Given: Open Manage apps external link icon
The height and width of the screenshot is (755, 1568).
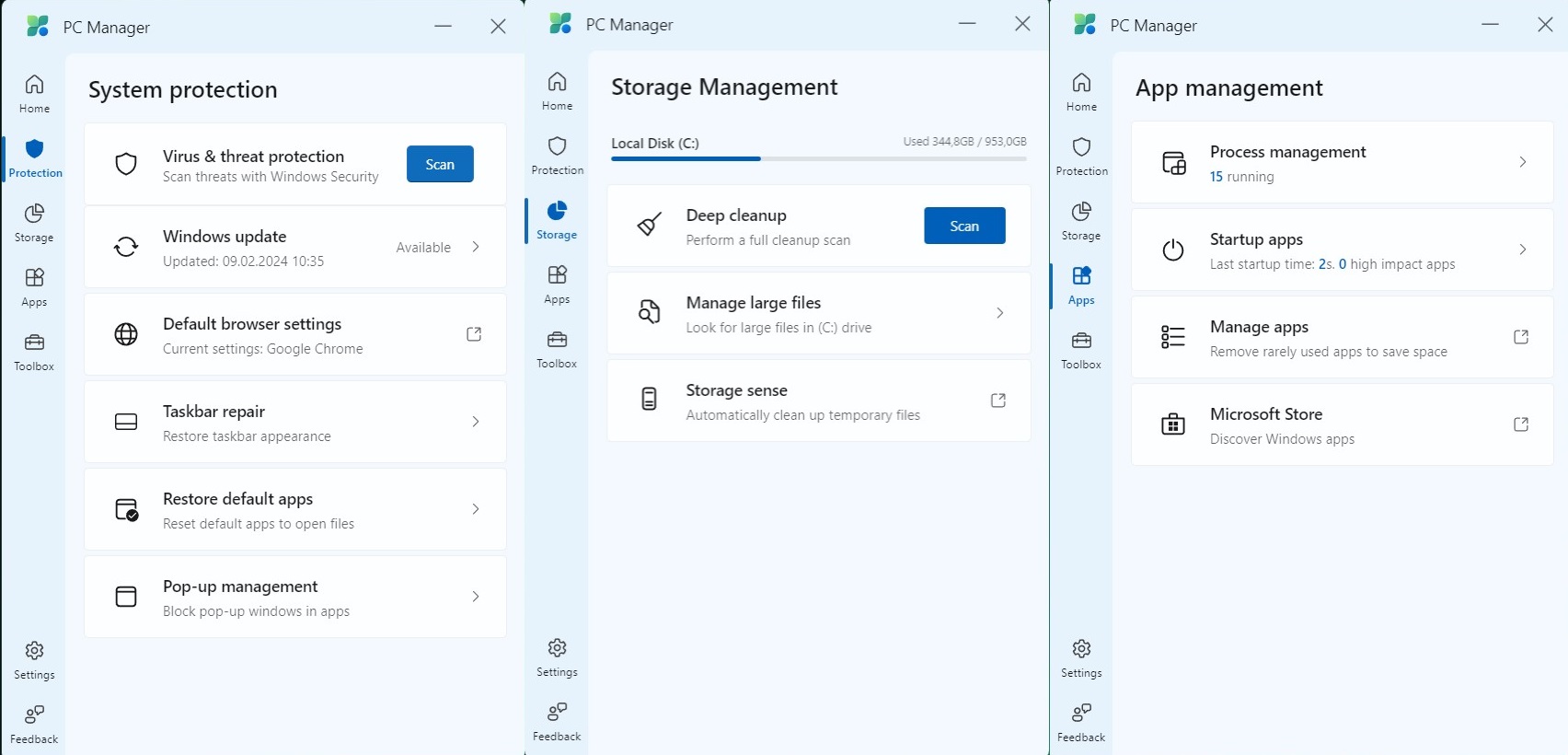Looking at the screenshot, I should (1521, 337).
